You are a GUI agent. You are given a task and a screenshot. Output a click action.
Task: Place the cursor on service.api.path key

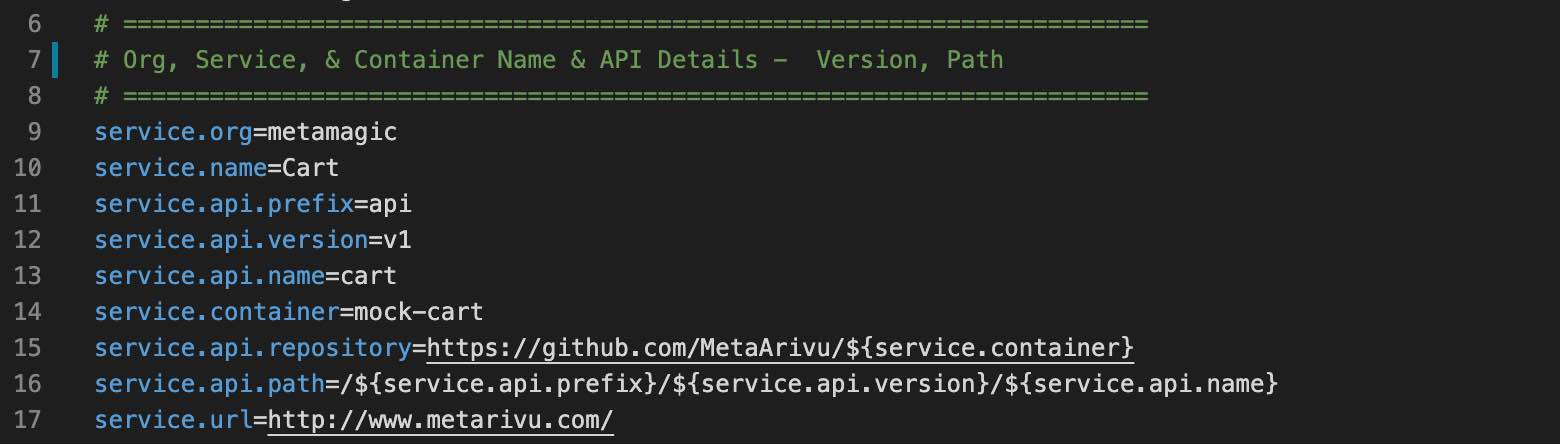(x=210, y=384)
